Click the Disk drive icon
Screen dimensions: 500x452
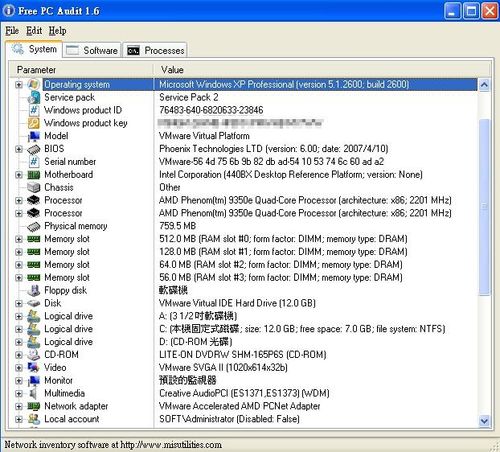tap(33, 303)
